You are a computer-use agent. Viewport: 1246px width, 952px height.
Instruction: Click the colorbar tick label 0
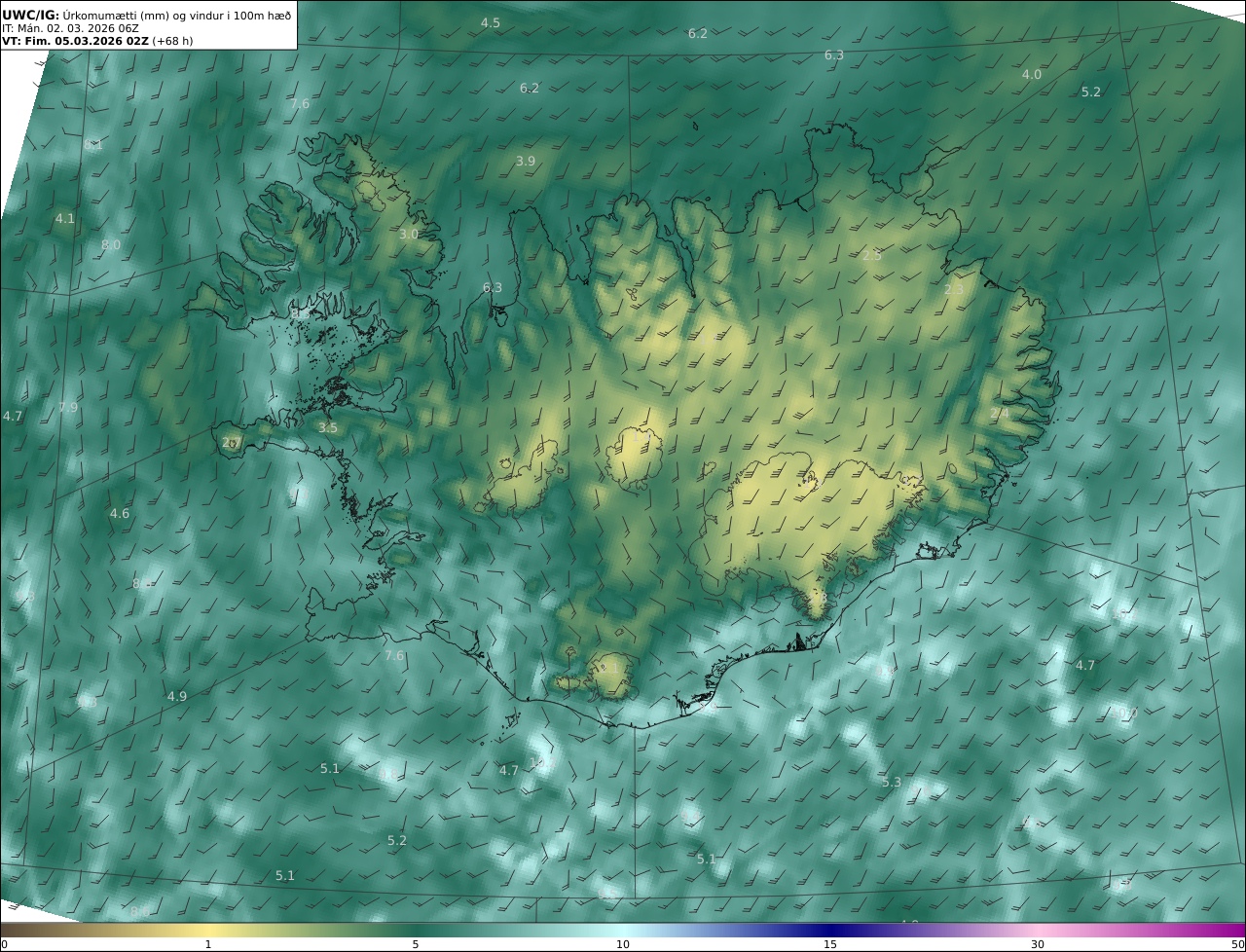(x=3, y=944)
